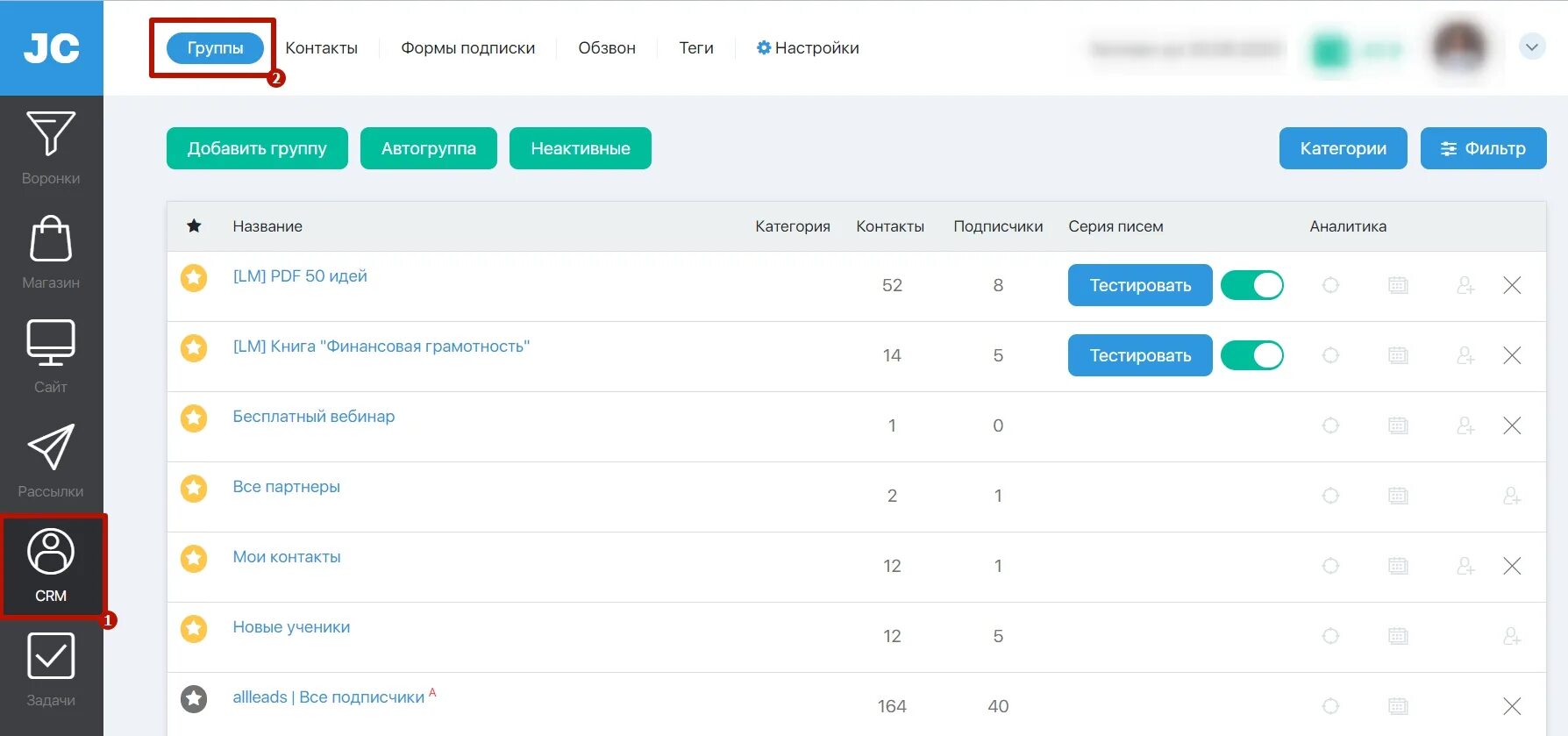The width and height of the screenshot is (1568, 736).
Task: Click Тестировать for [LM] PDF 50 идей
Action: tap(1140, 285)
